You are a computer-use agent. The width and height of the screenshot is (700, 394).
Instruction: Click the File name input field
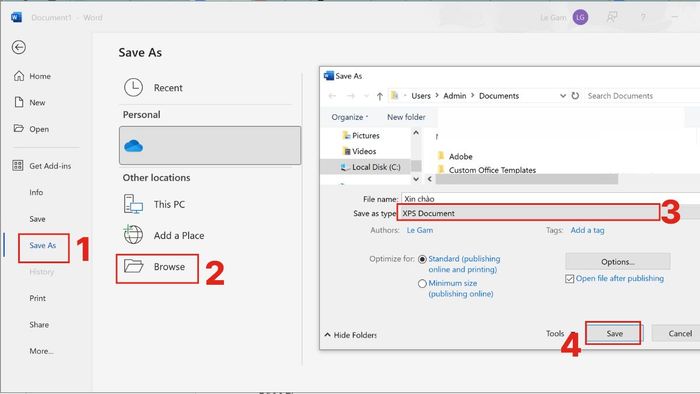(550, 199)
